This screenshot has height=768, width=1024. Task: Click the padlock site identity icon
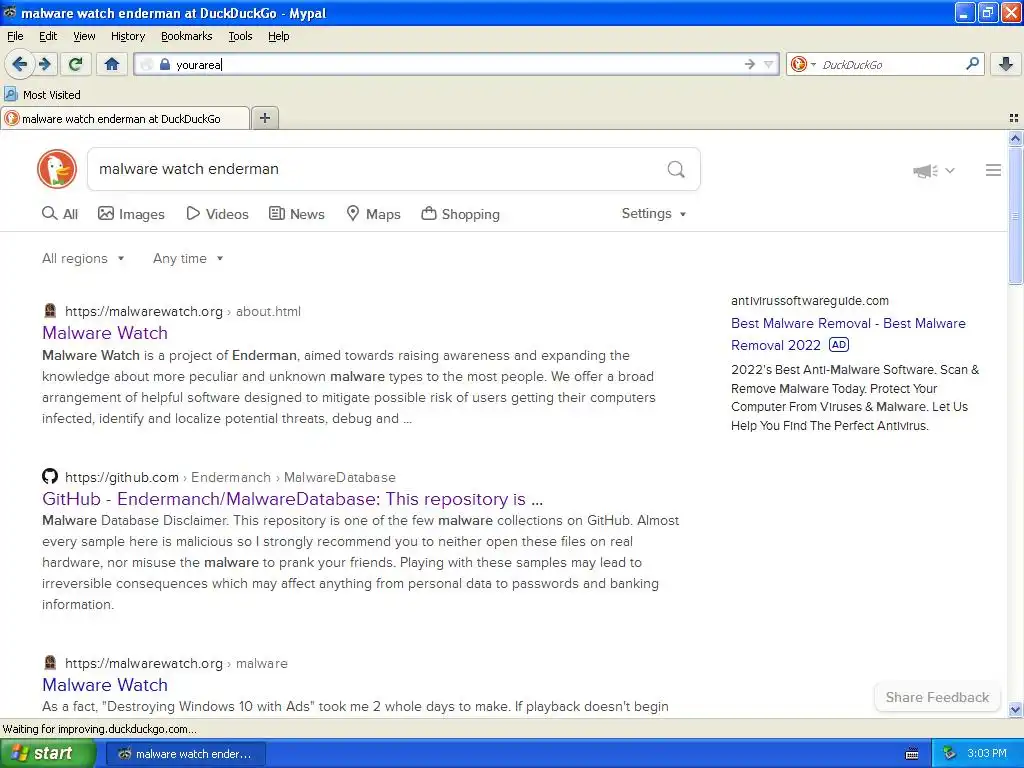(165, 64)
